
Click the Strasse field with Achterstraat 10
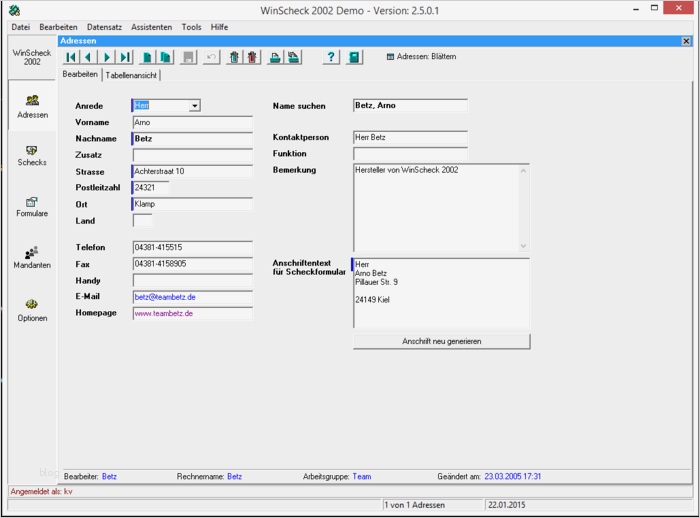click(x=192, y=171)
